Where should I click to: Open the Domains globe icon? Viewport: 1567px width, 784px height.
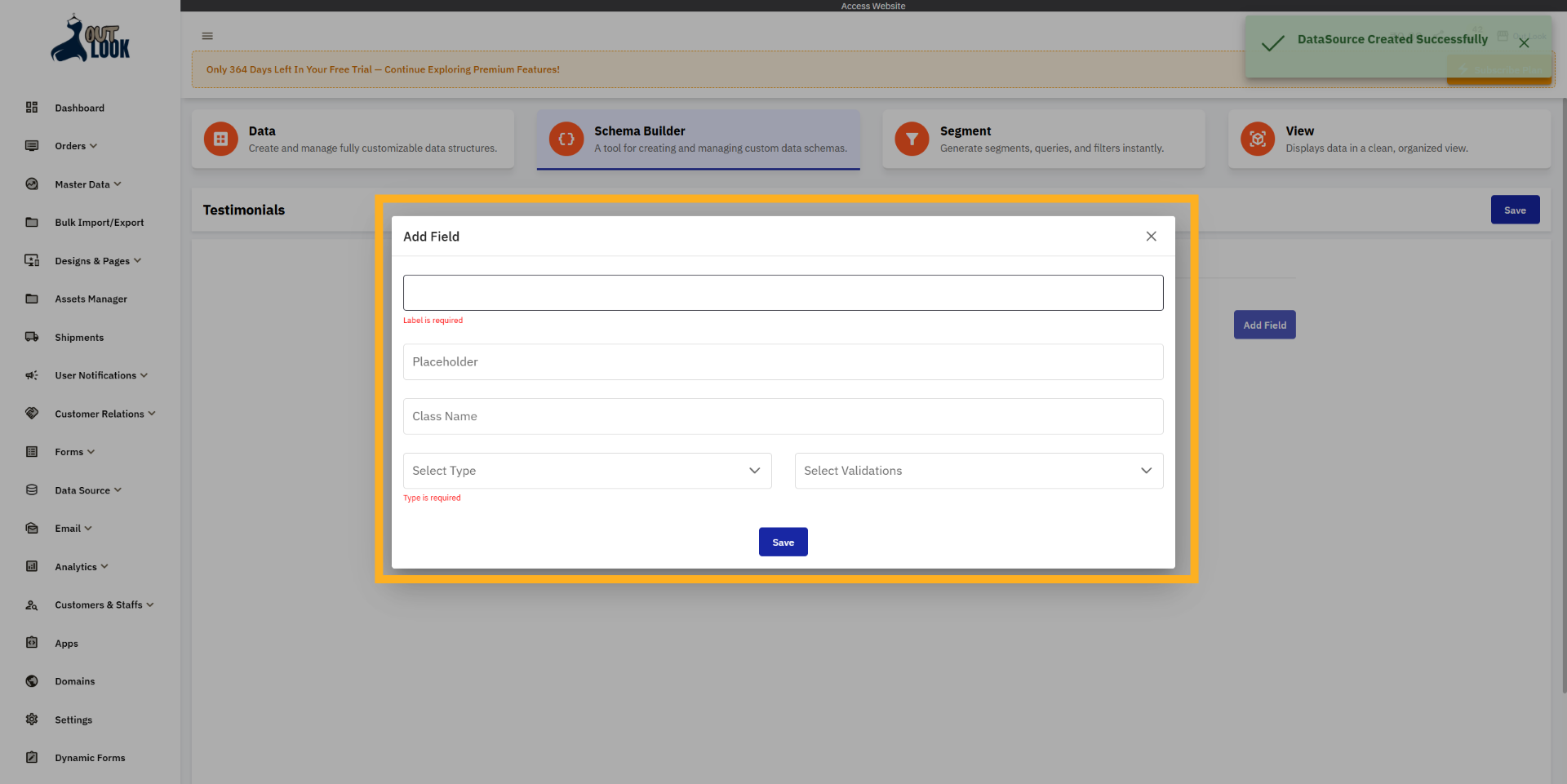[x=32, y=681]
